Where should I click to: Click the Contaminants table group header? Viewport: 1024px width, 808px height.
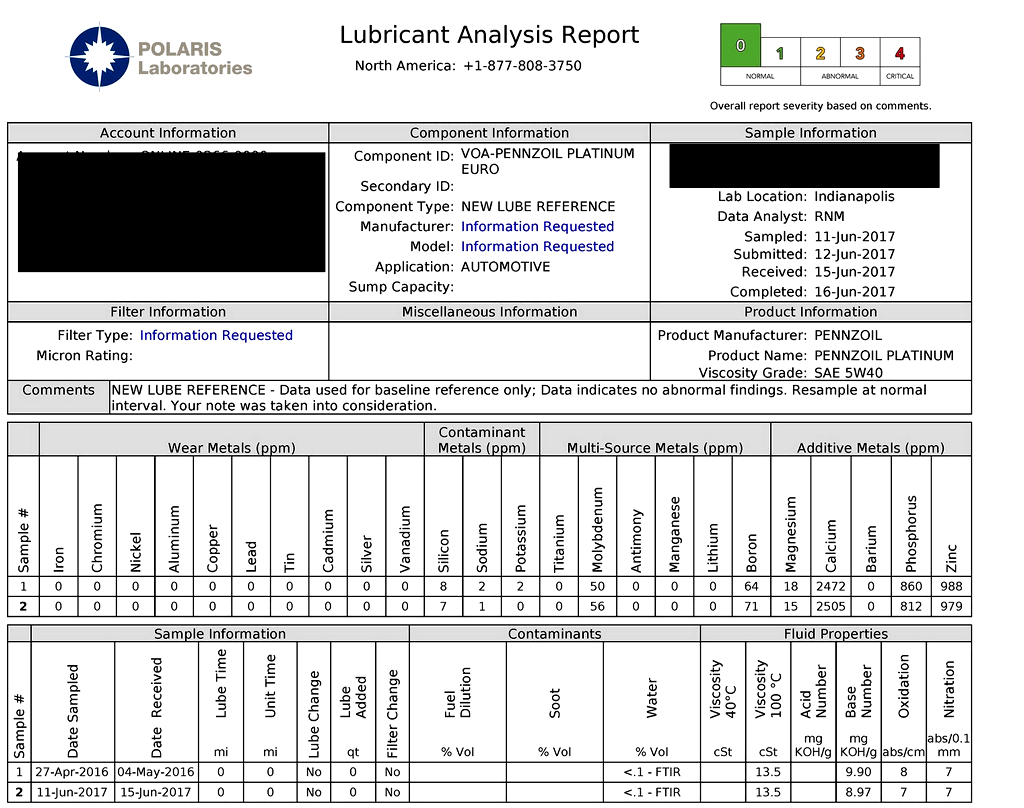coord(554,634)
